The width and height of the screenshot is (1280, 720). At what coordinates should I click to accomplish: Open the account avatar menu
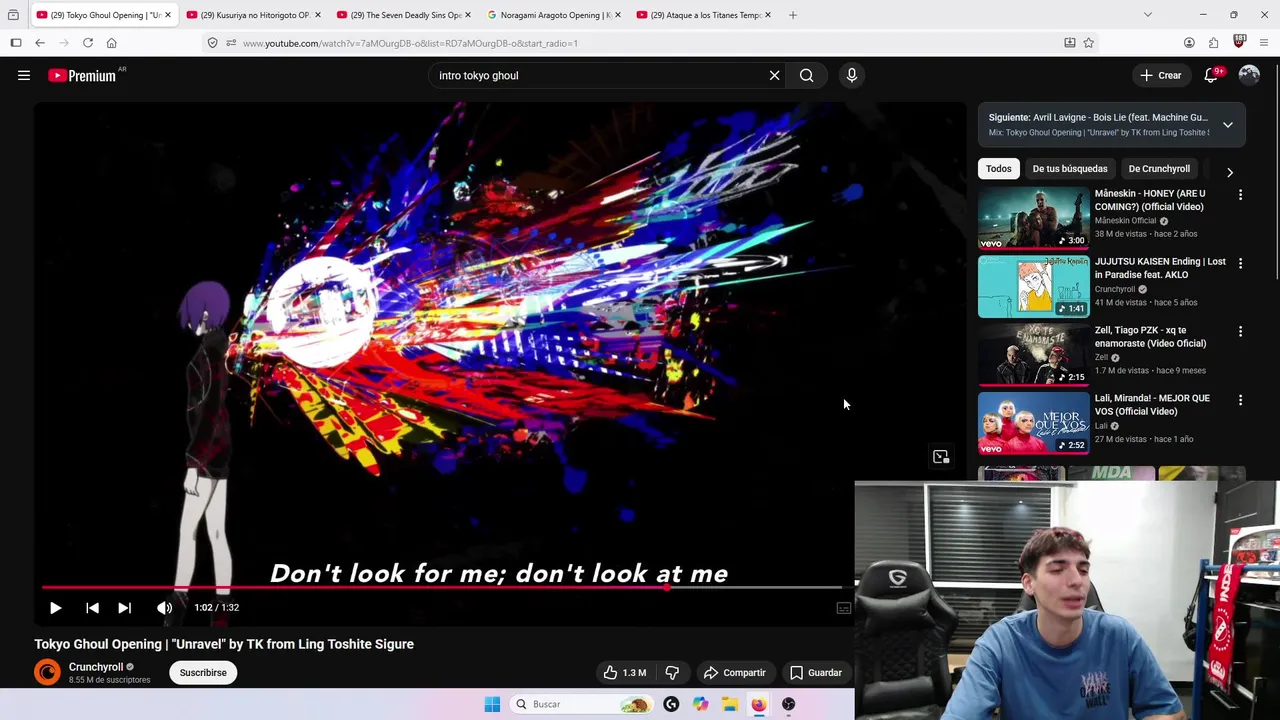pyautogui.click(x=1249, y=75)
